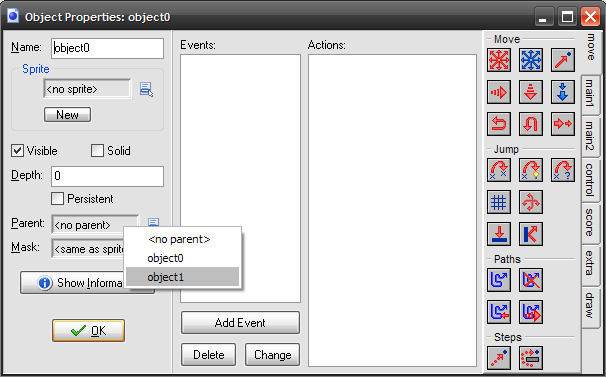This screenshot has height=377, width=606.
Task: Choose <no parent> from popup menu
Action: [182, 239]
